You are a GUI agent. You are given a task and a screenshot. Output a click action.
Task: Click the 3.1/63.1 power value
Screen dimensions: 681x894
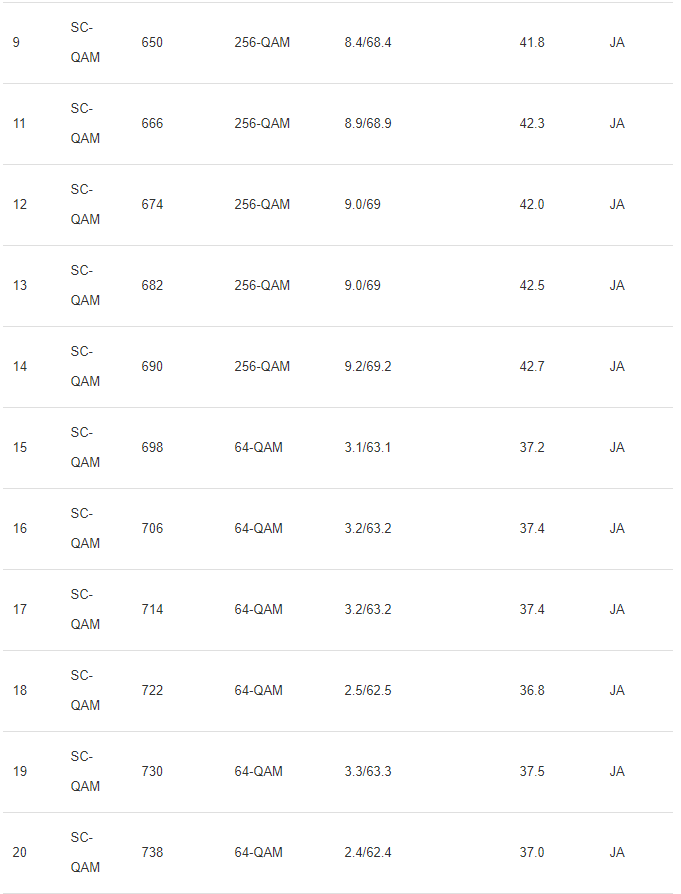tap(367, 448)
